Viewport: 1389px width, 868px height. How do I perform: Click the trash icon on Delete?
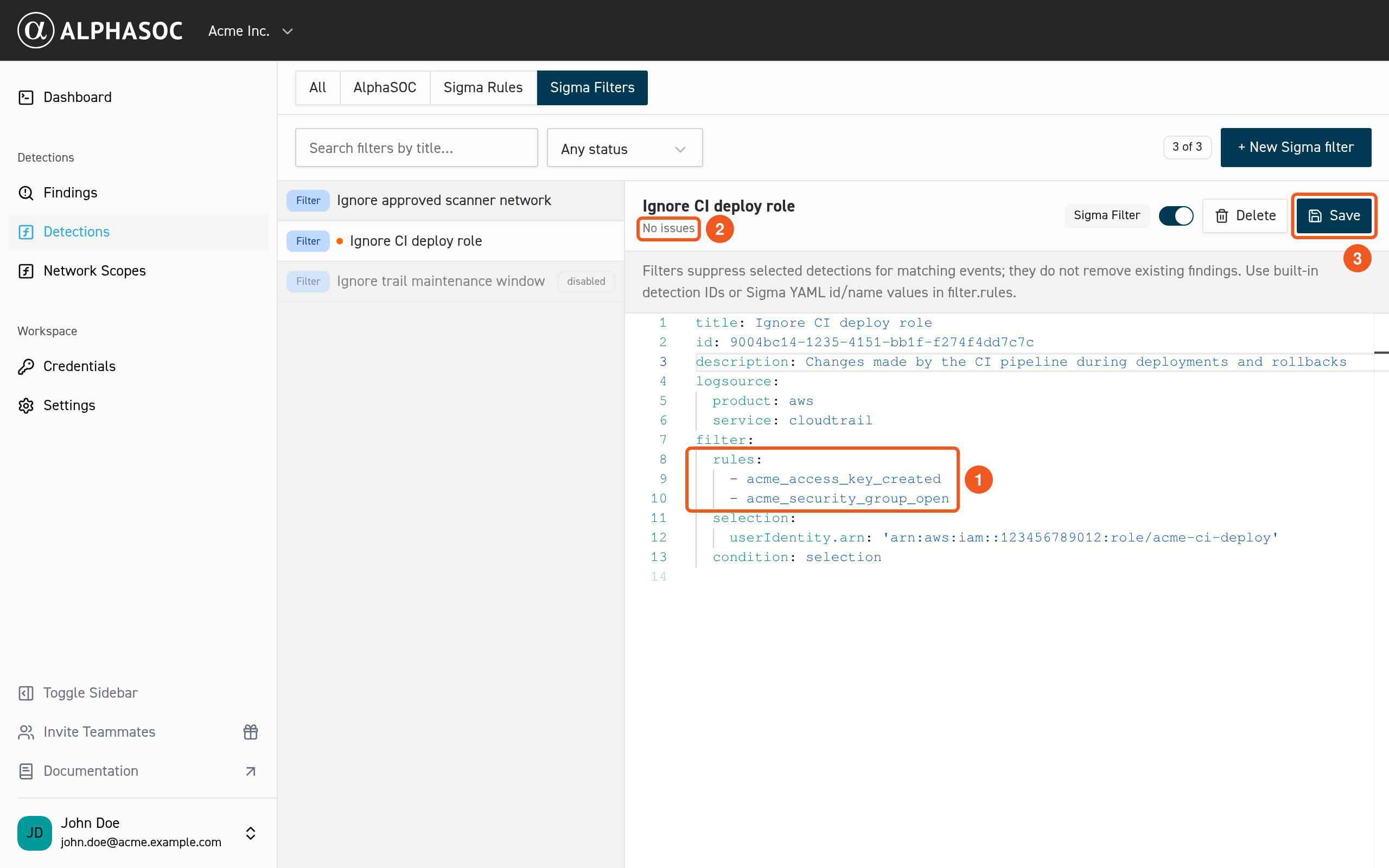click(x=1222, y=216)
